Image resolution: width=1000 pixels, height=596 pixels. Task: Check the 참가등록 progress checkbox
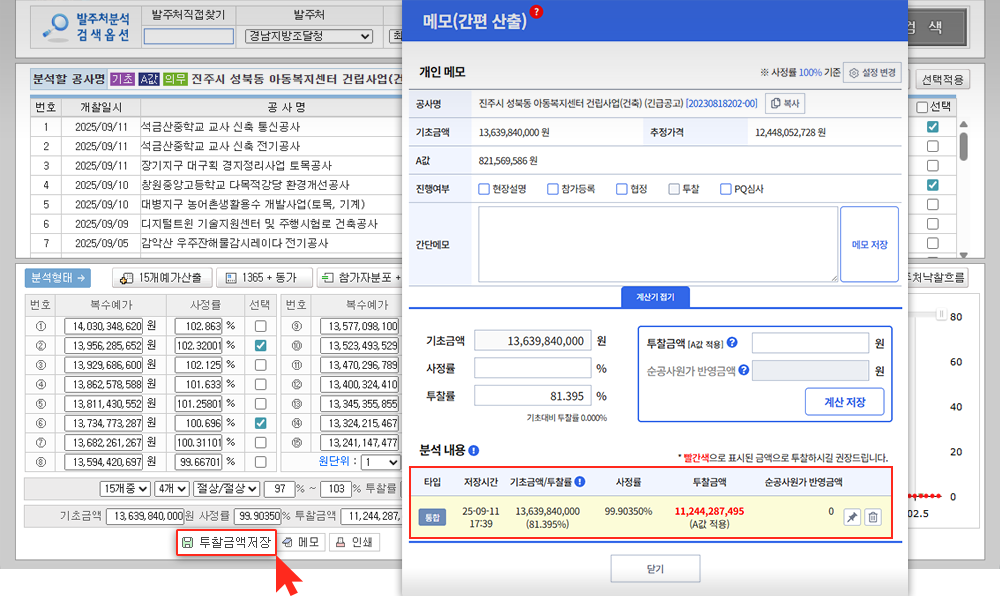(553, 189)
